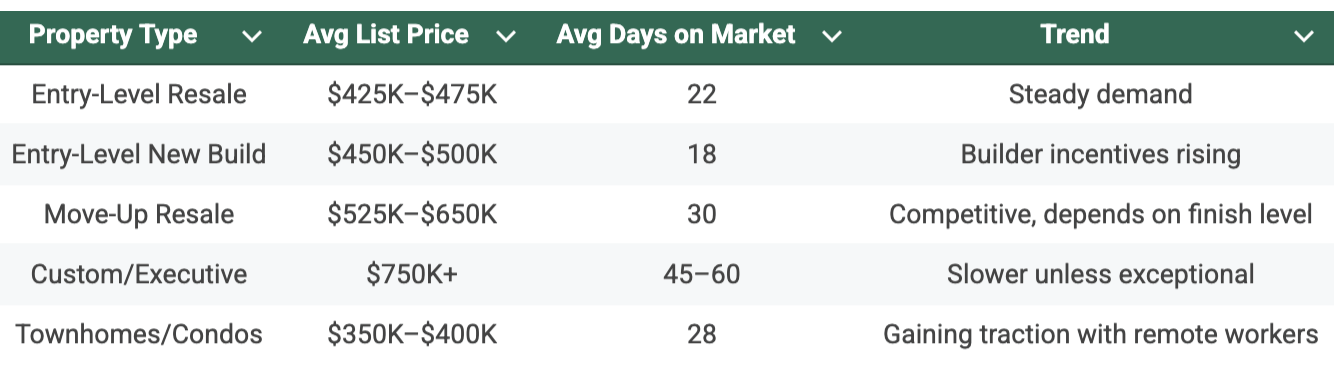Select the Townhomes/Condos cell

pyautogui.click(x=138, y=334)
